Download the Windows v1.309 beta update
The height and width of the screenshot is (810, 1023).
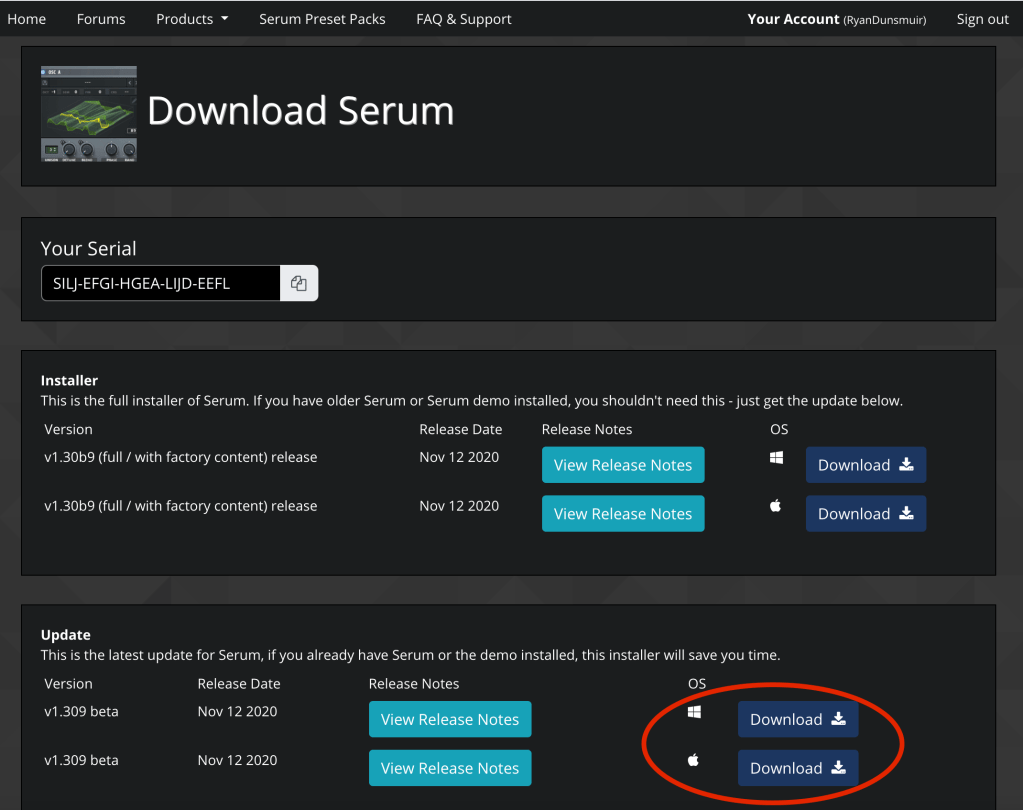tap(797, 720)
